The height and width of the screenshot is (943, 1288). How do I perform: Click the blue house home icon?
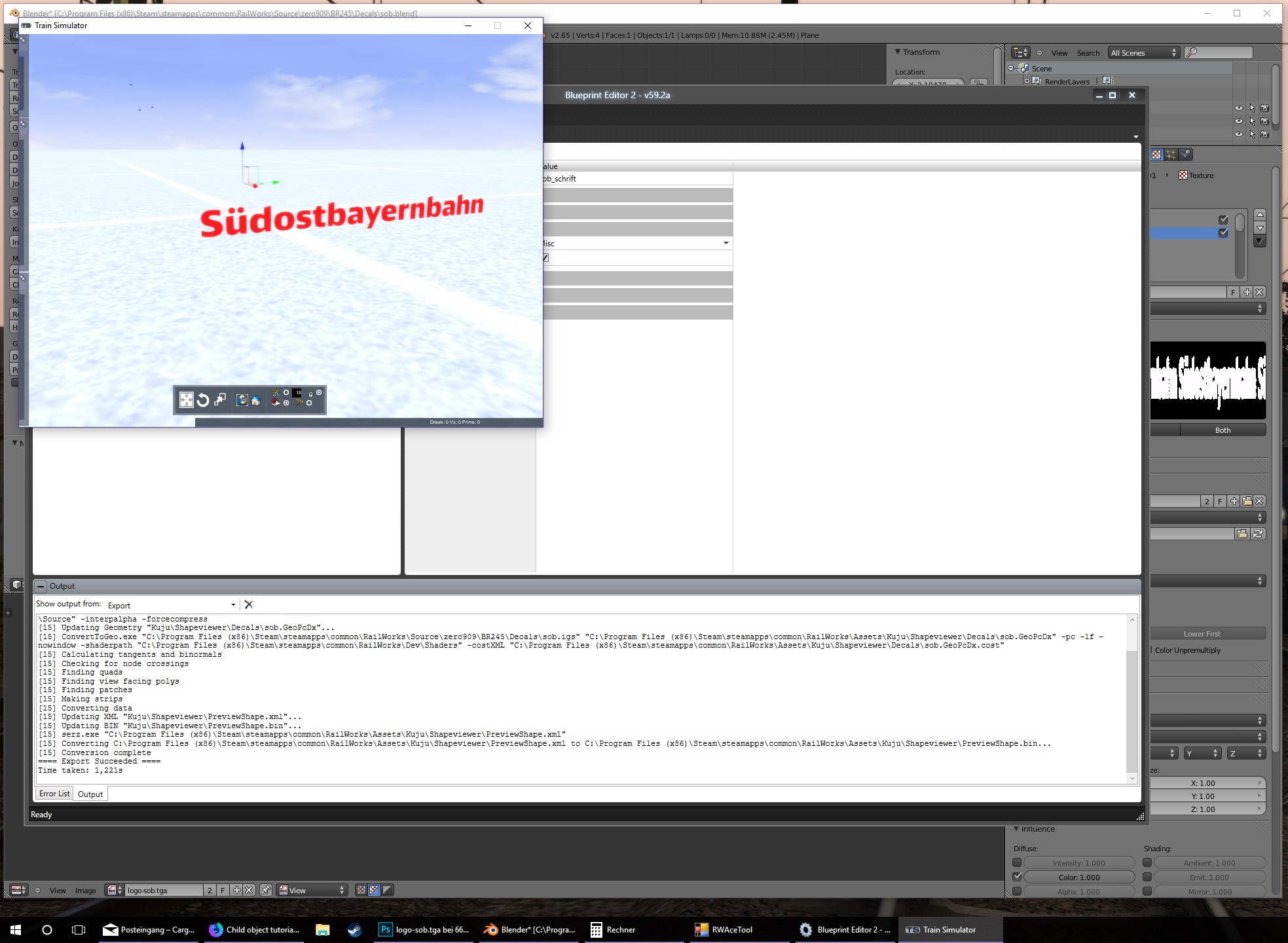[256, 400]
